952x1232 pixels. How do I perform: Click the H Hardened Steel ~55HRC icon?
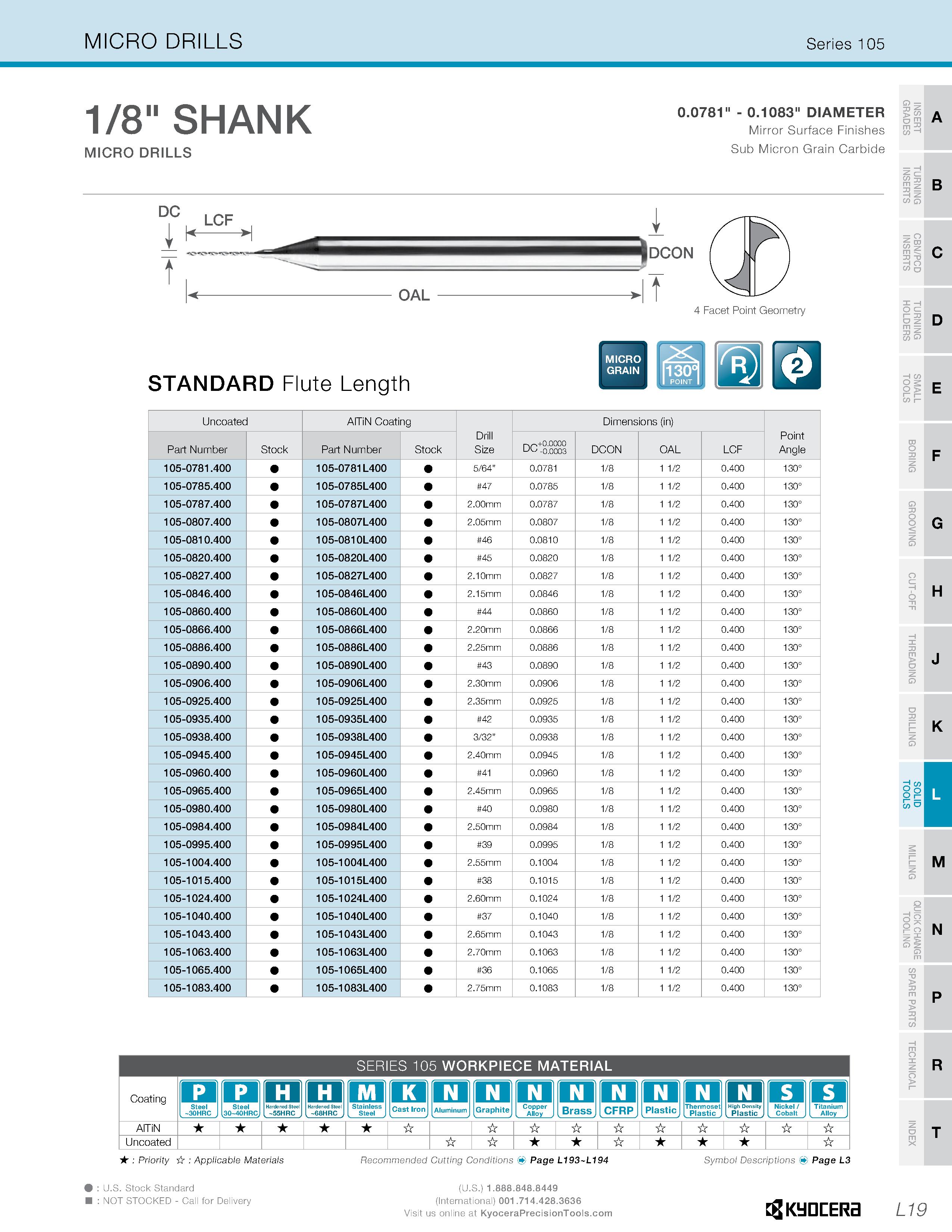click(x=283, y=1099)
